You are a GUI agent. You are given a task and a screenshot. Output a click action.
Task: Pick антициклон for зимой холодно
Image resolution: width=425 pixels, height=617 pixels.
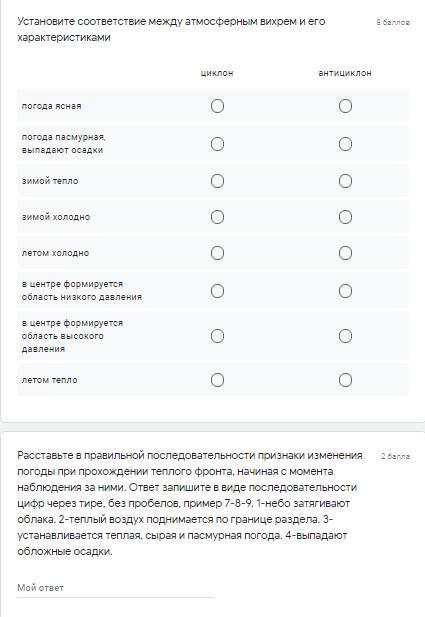(x=345, y=217)
